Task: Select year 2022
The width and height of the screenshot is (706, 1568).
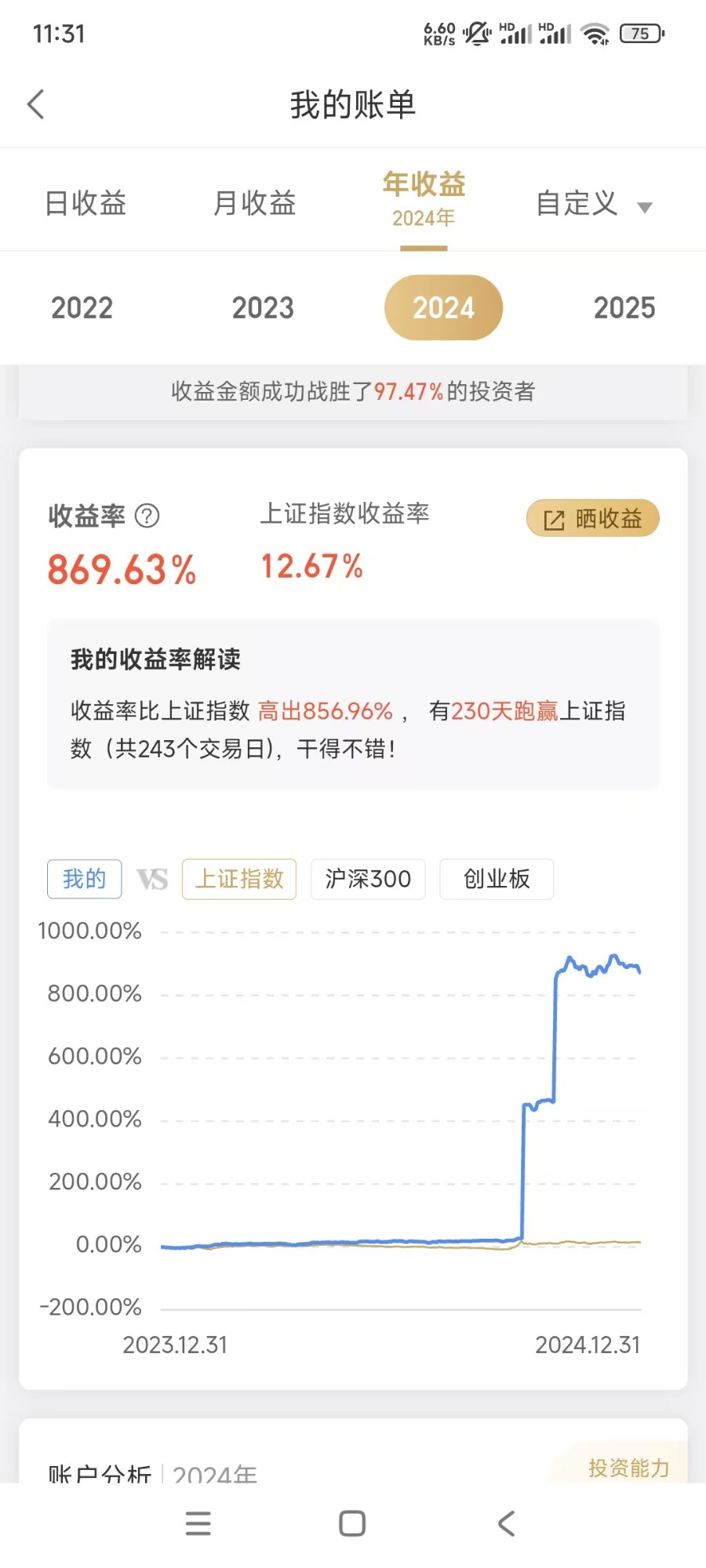Action: [x=82, y=308]
